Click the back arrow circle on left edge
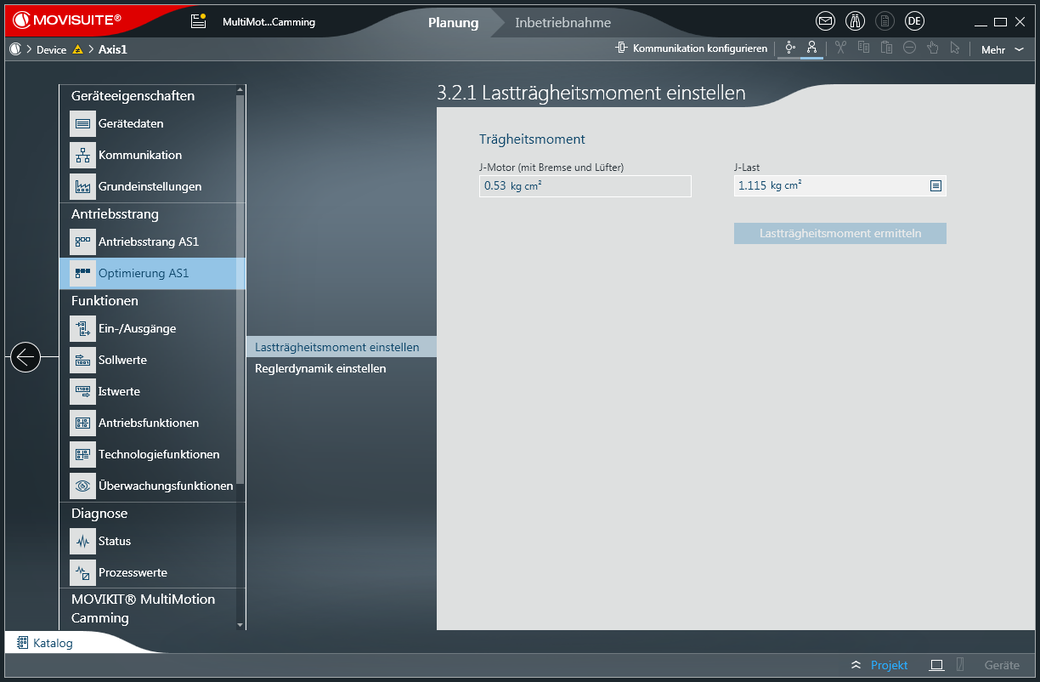This screenshot has height=682, width=1040. (25, 357)
